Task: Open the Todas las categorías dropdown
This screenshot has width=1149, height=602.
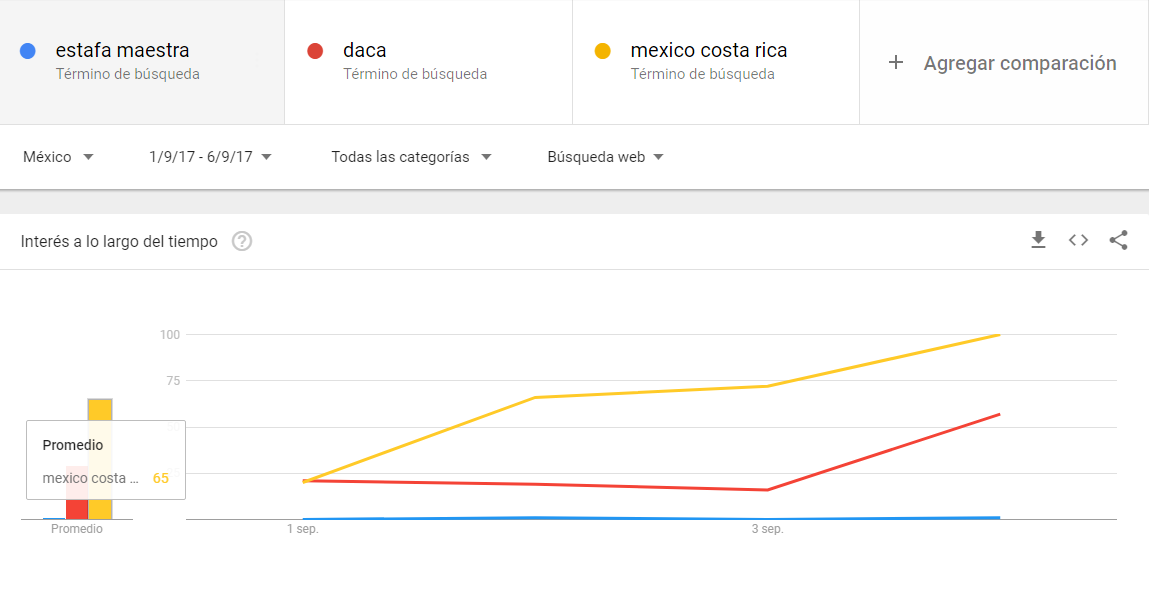Action: pyautogui.click(x=411, y=157)
